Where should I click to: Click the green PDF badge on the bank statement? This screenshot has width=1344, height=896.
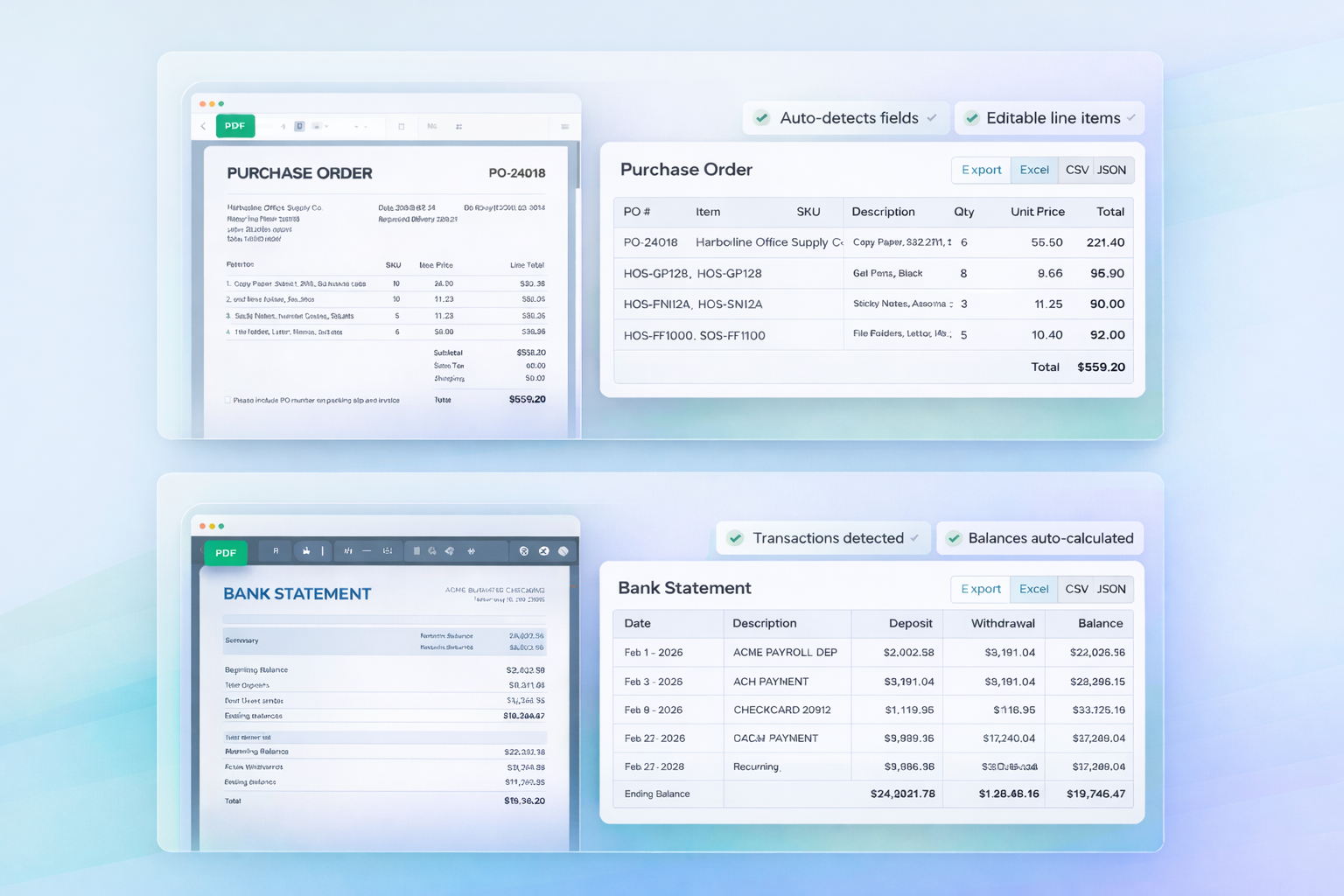point(225,552)
